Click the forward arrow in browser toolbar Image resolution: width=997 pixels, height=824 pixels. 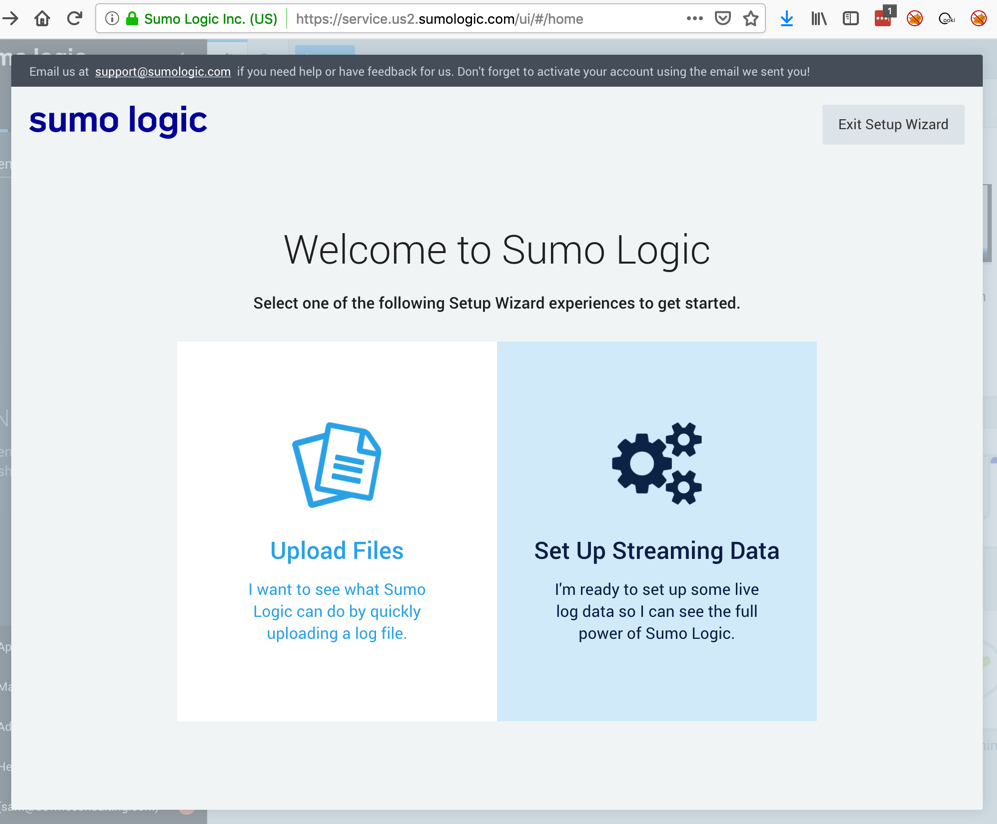(x=10, y=18)
